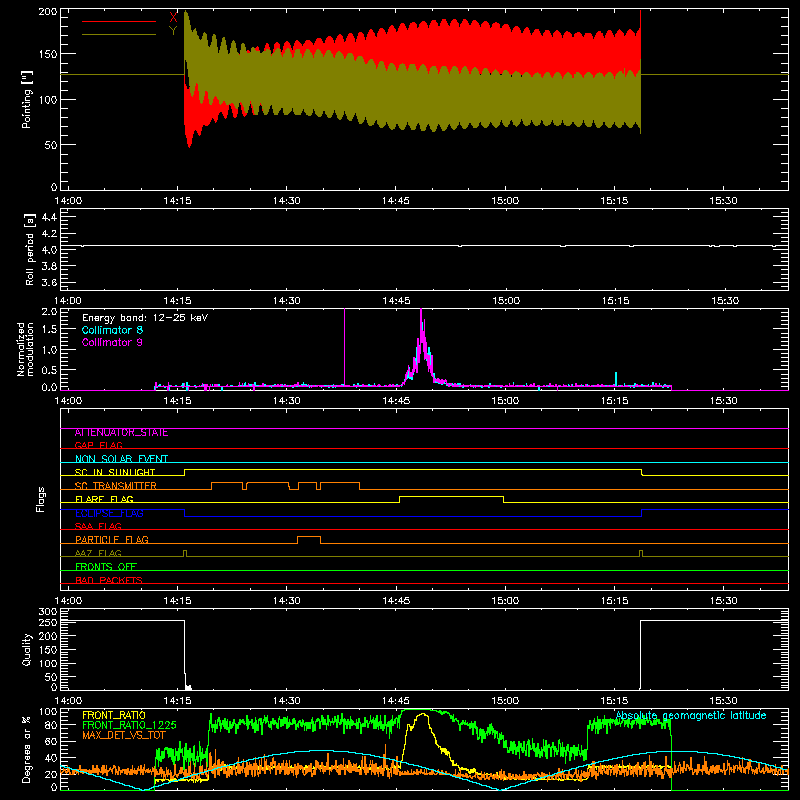Click the '2.0' tick on modulation axis
Viewport: 800px width, 800px height.
pos(49,312)
